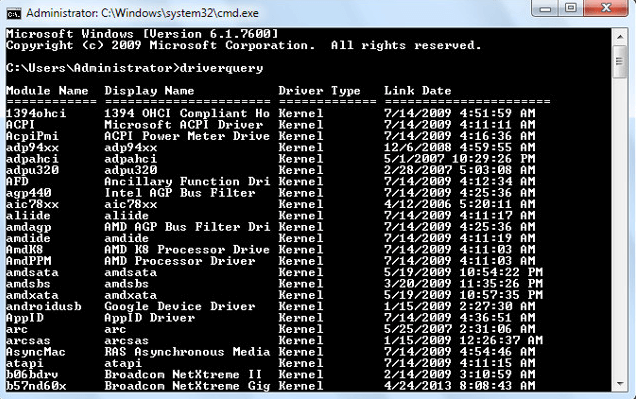Click 'ACPI Power Meter Drive' display name
636x399 pixels.
(187, 136)
